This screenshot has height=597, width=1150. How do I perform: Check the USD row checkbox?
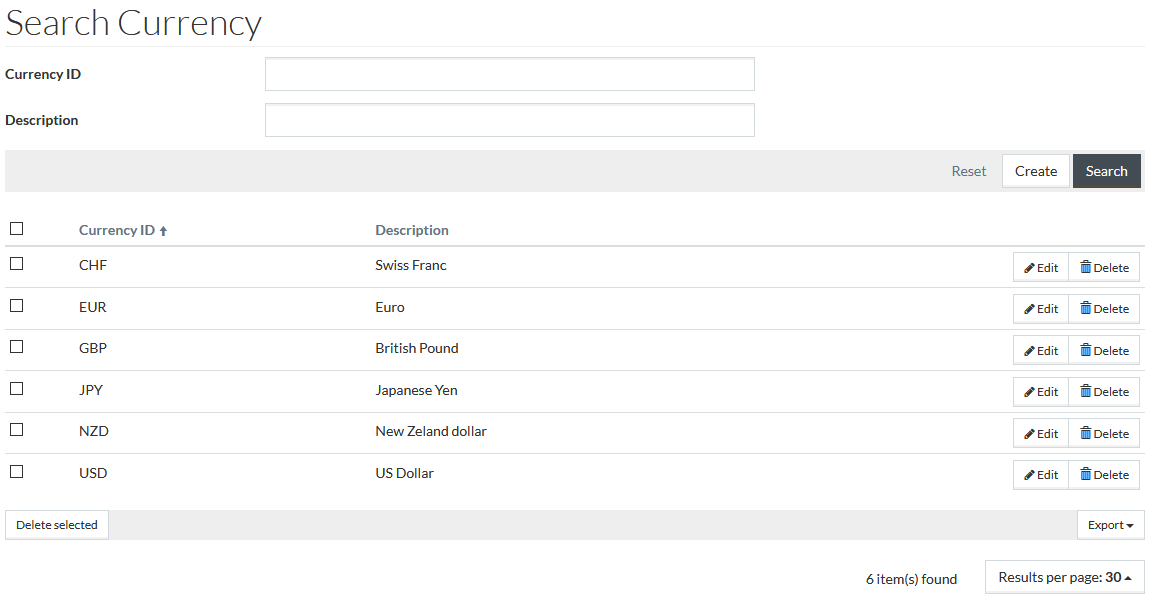pyautogui.click(x=16, y=471)
